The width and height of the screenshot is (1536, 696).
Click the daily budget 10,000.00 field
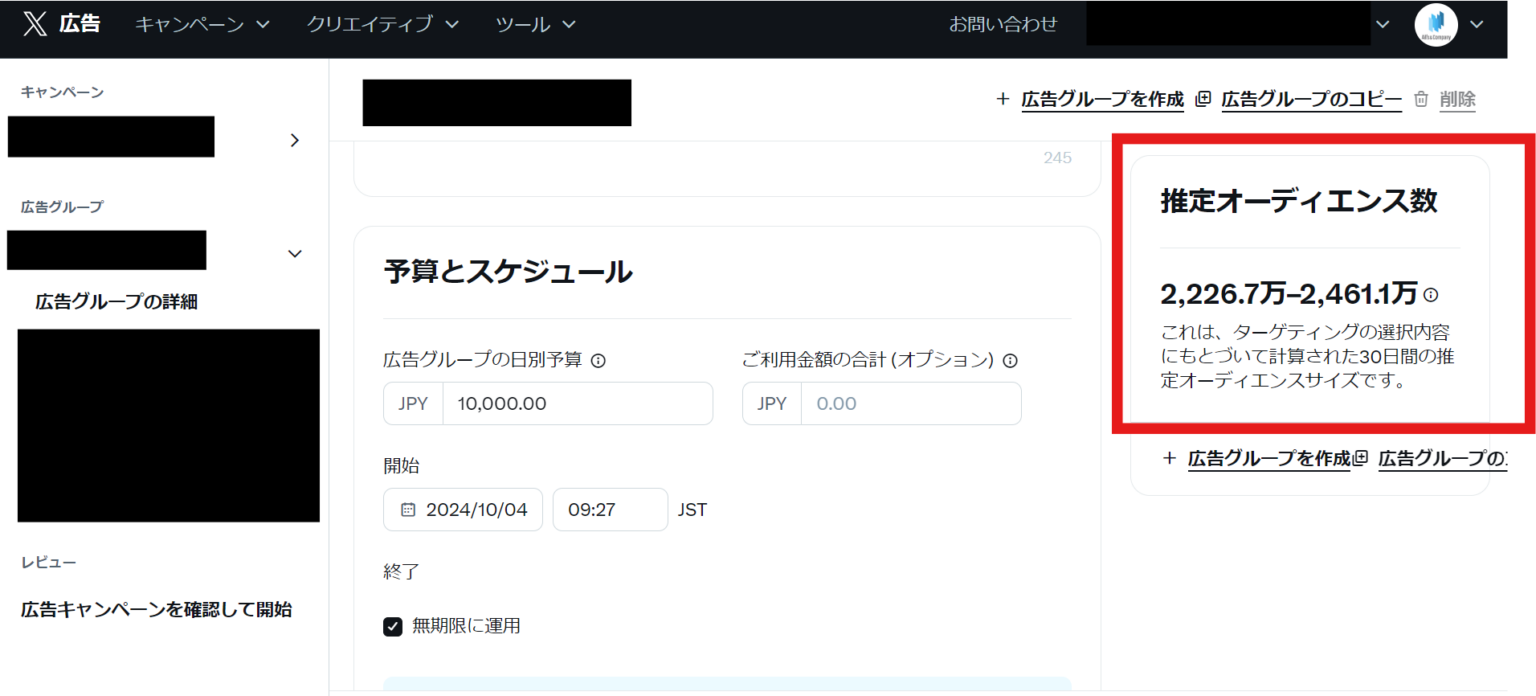pyautogui.click(x=577, y=404)
